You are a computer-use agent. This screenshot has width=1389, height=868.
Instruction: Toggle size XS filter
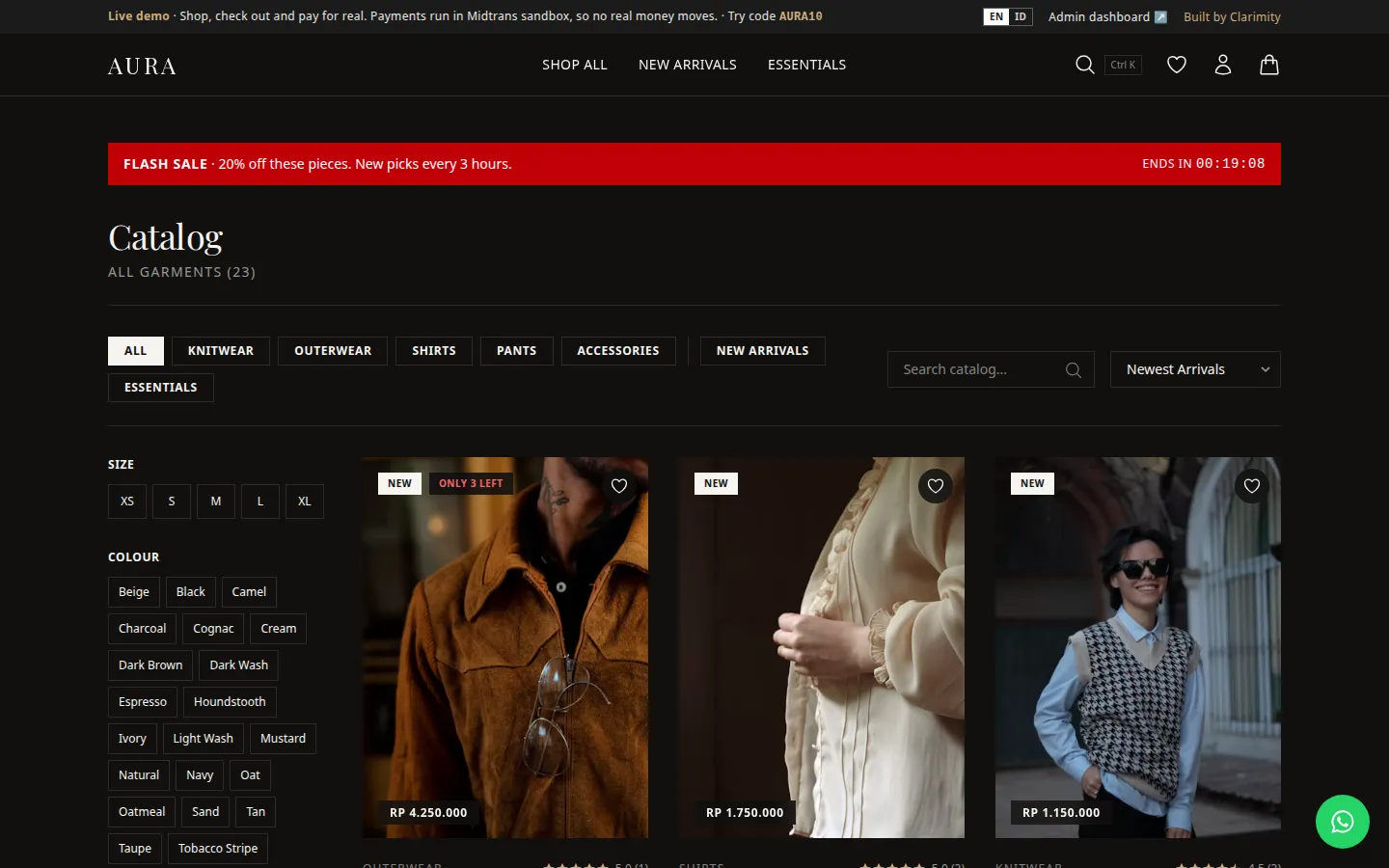click(x=127, y=502)
